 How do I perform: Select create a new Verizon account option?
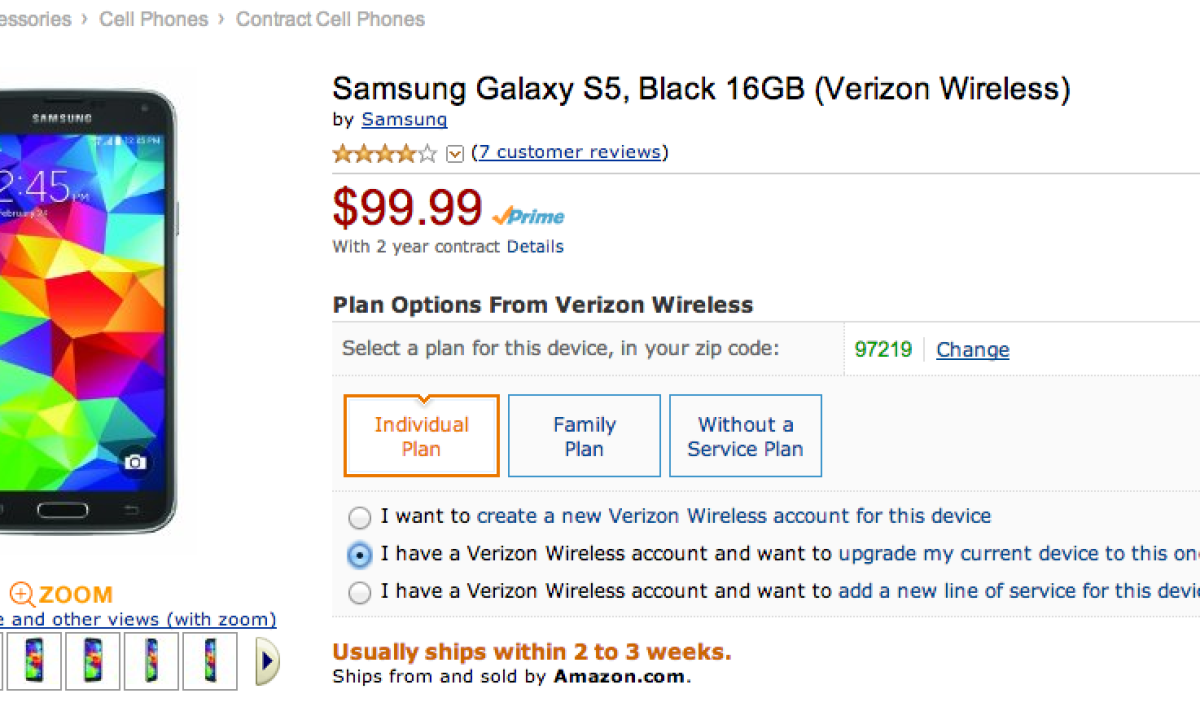[x=359, y=518]
